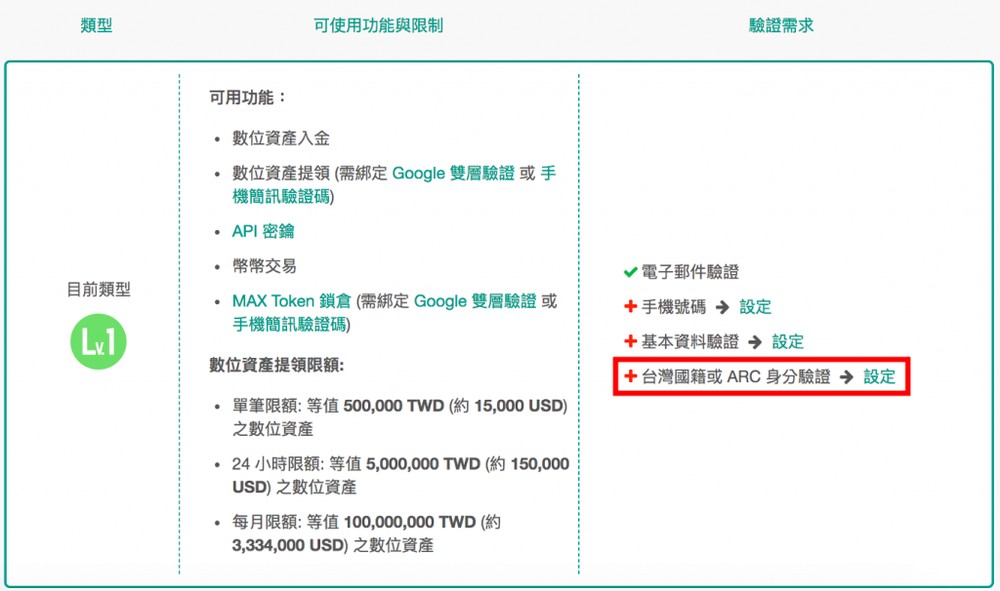
Task: Click red plus beside 台灣國籍或 ARC 身分驗證
Action: click(630, 376)
